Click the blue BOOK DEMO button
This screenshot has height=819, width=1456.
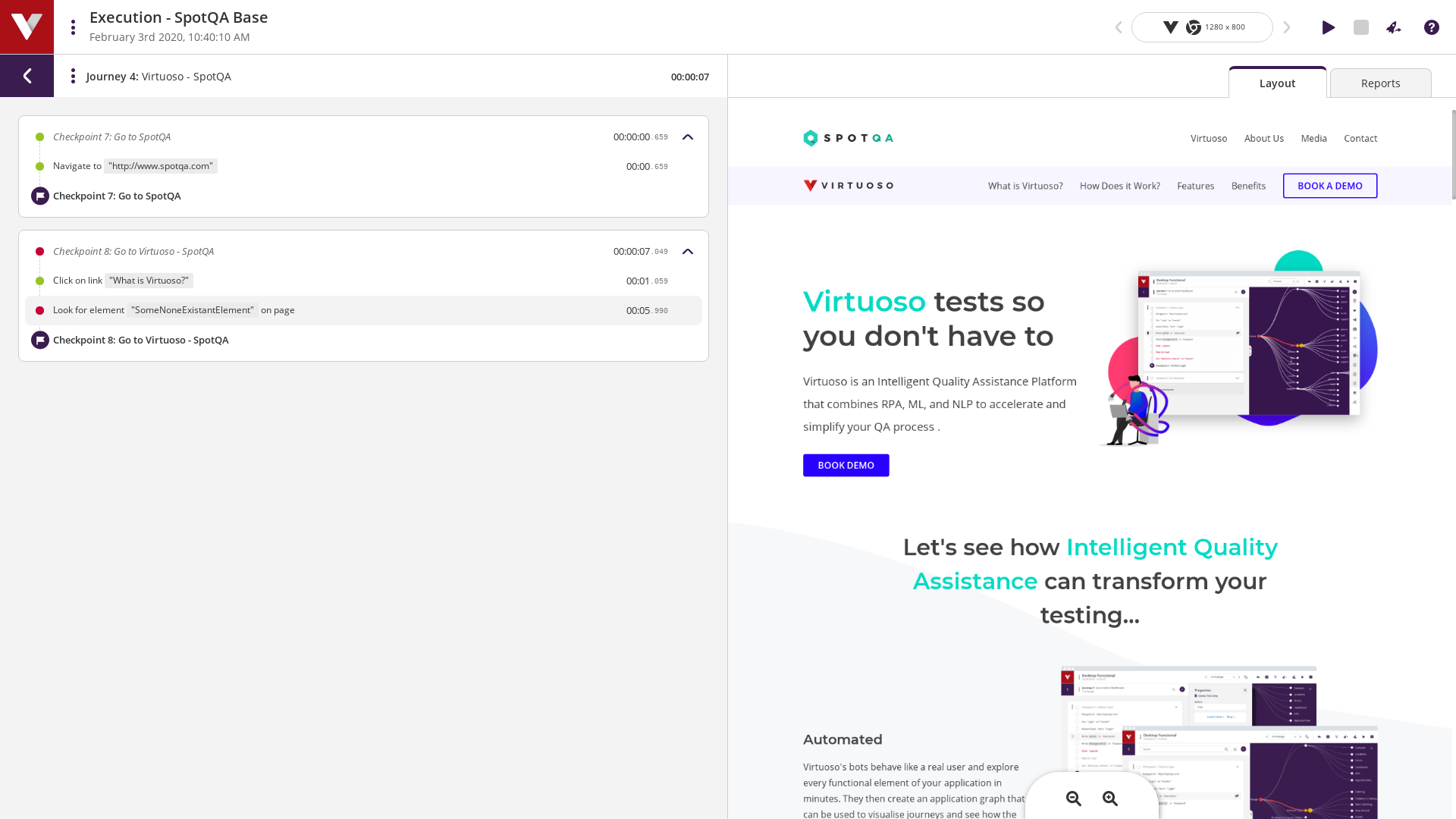[846, 466]
